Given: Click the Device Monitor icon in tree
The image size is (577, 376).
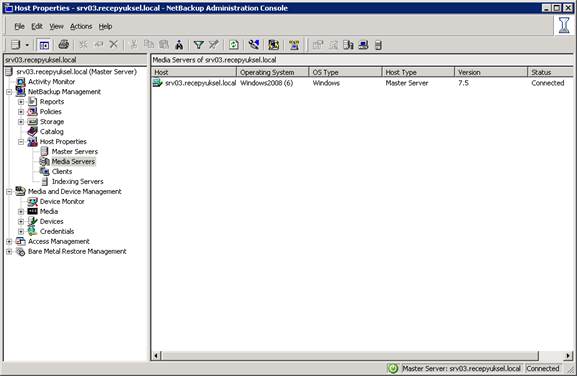Looking at the screenshot, I should tap(32, 201).
